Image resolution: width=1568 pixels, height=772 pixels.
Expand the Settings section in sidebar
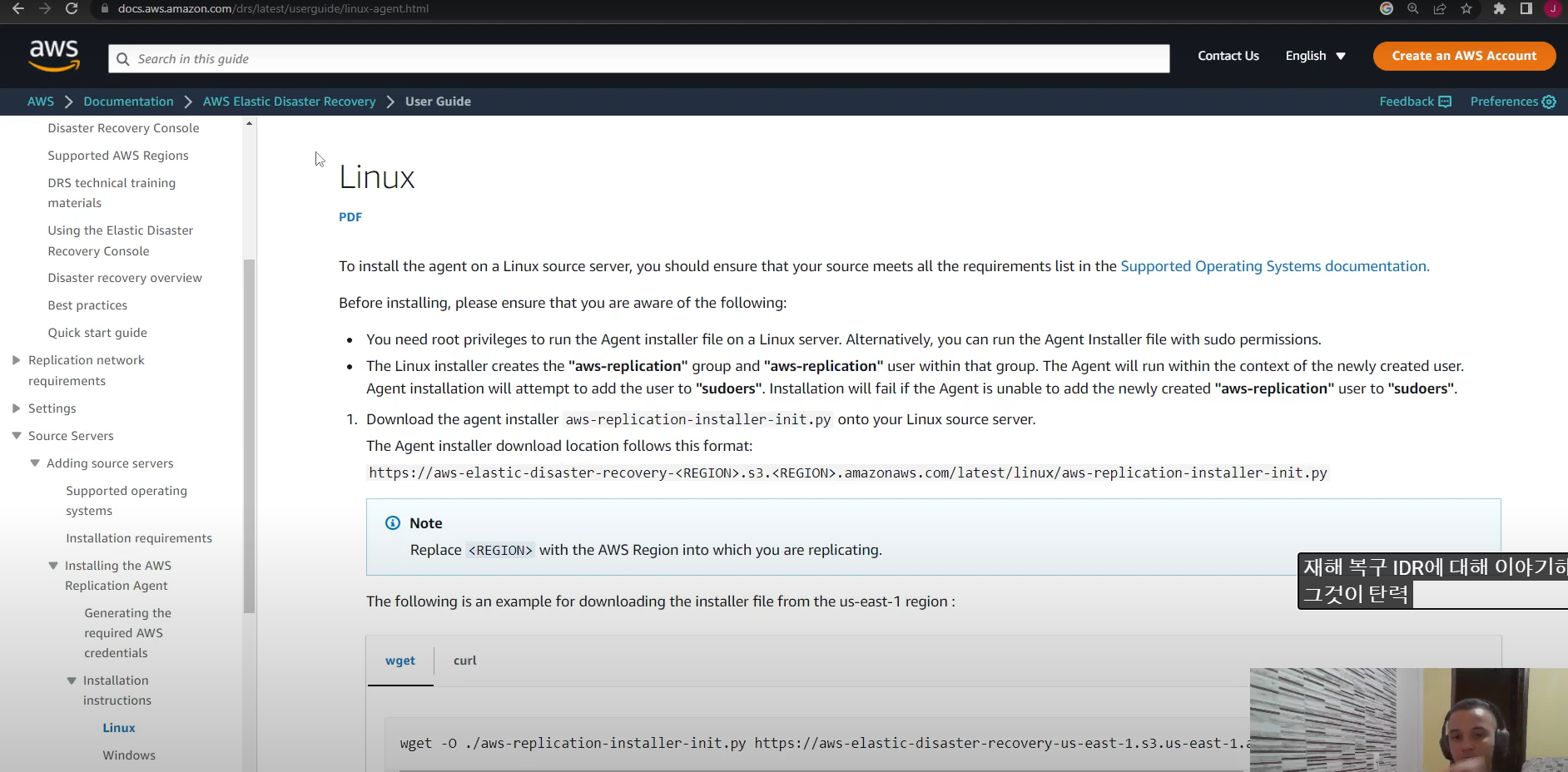point(16,408)
